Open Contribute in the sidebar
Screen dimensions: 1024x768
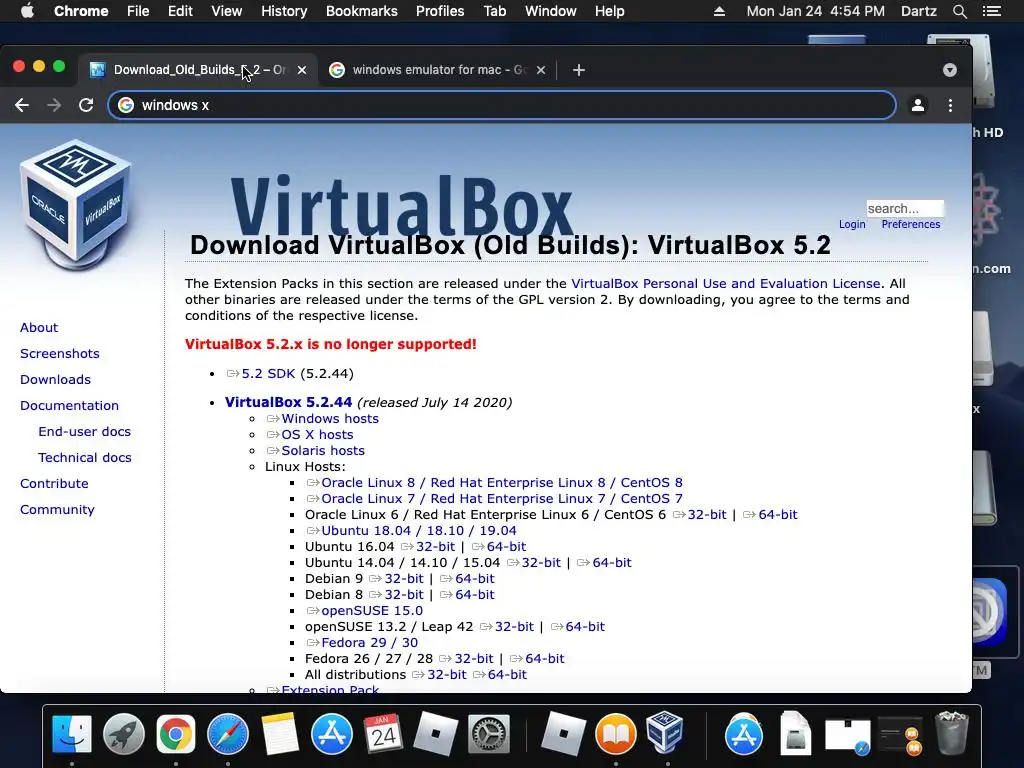54,483
